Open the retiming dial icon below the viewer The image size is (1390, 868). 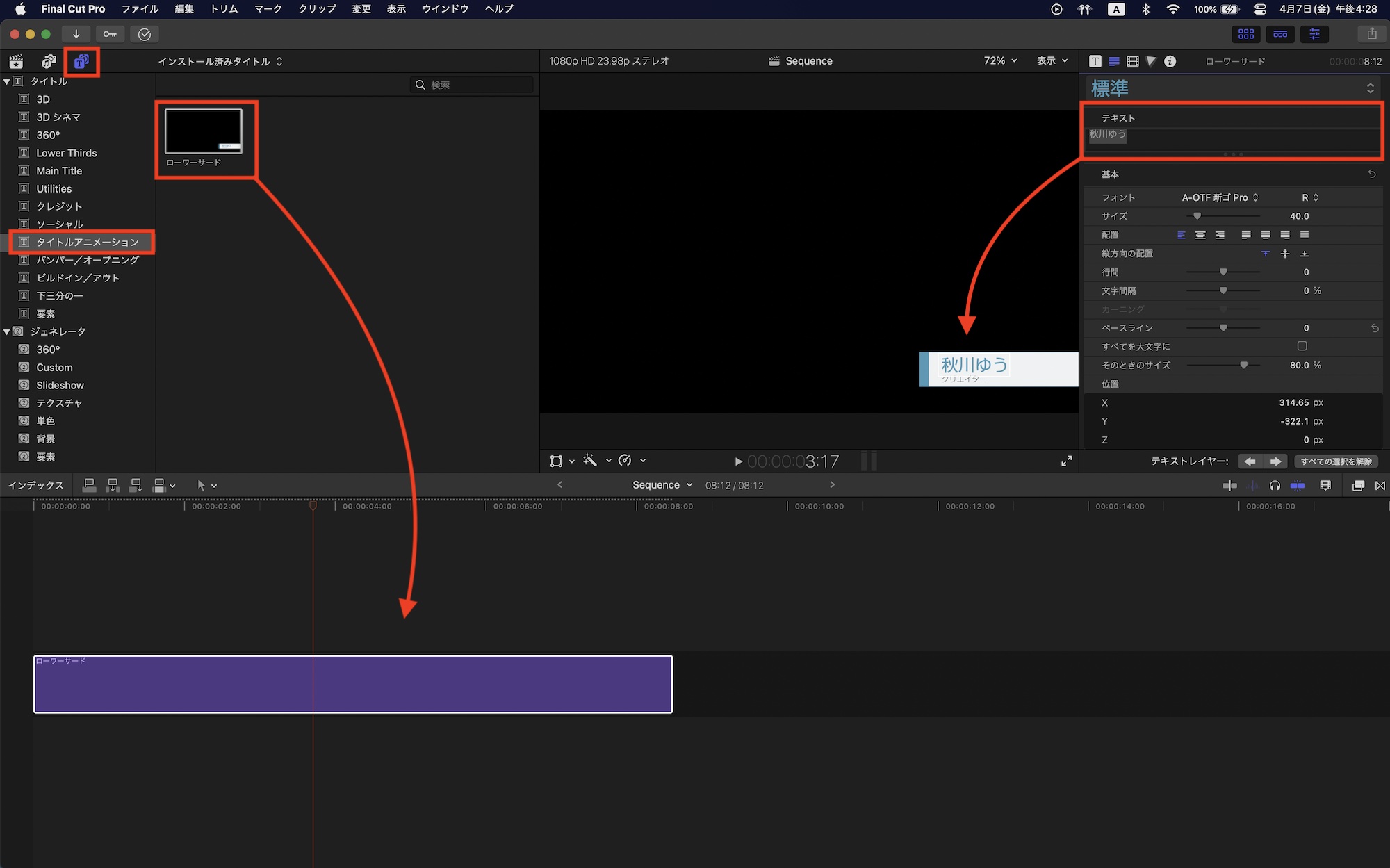click(625, 460)
